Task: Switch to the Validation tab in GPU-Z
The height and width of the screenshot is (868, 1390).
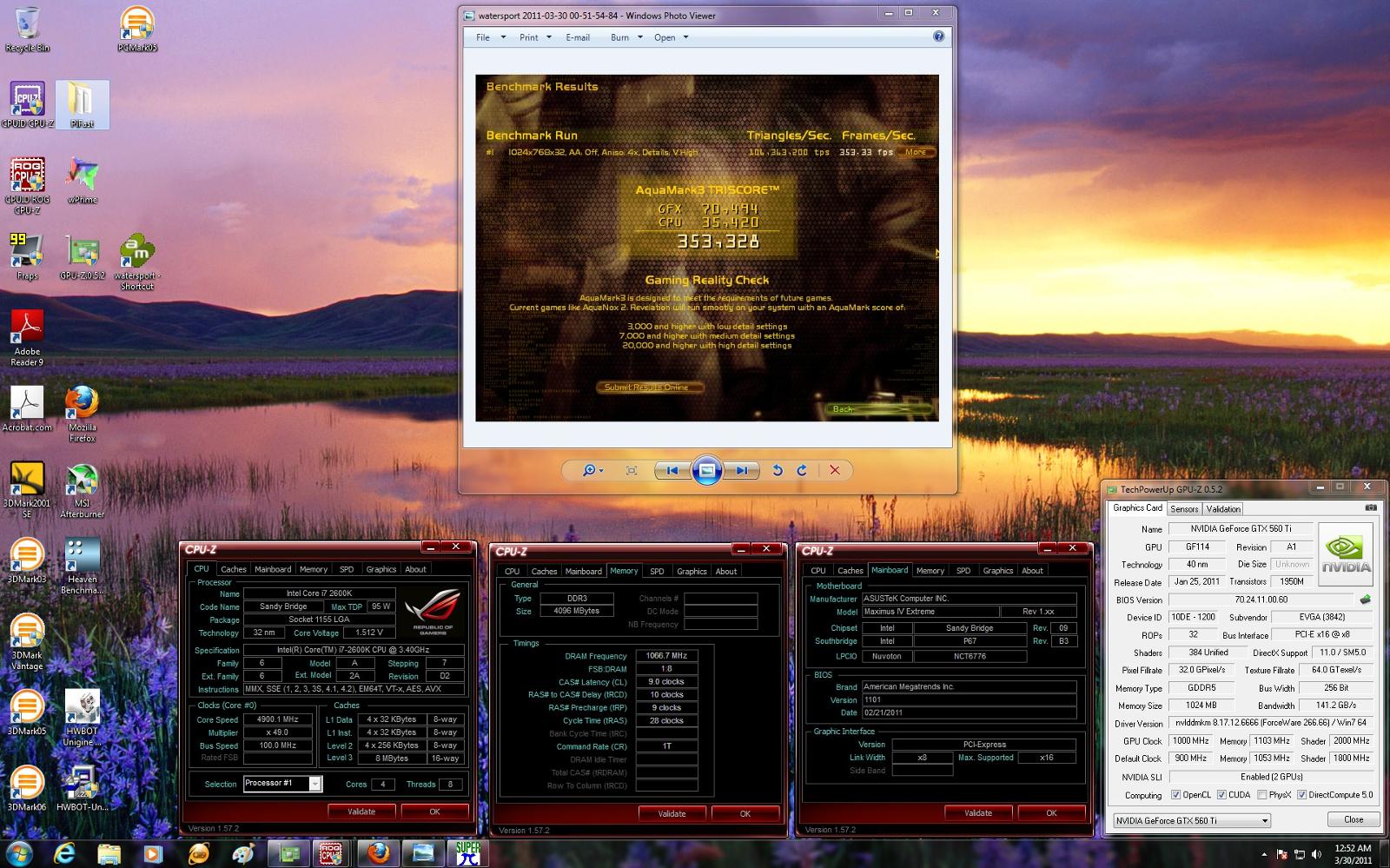Action: coord(1223,509)
